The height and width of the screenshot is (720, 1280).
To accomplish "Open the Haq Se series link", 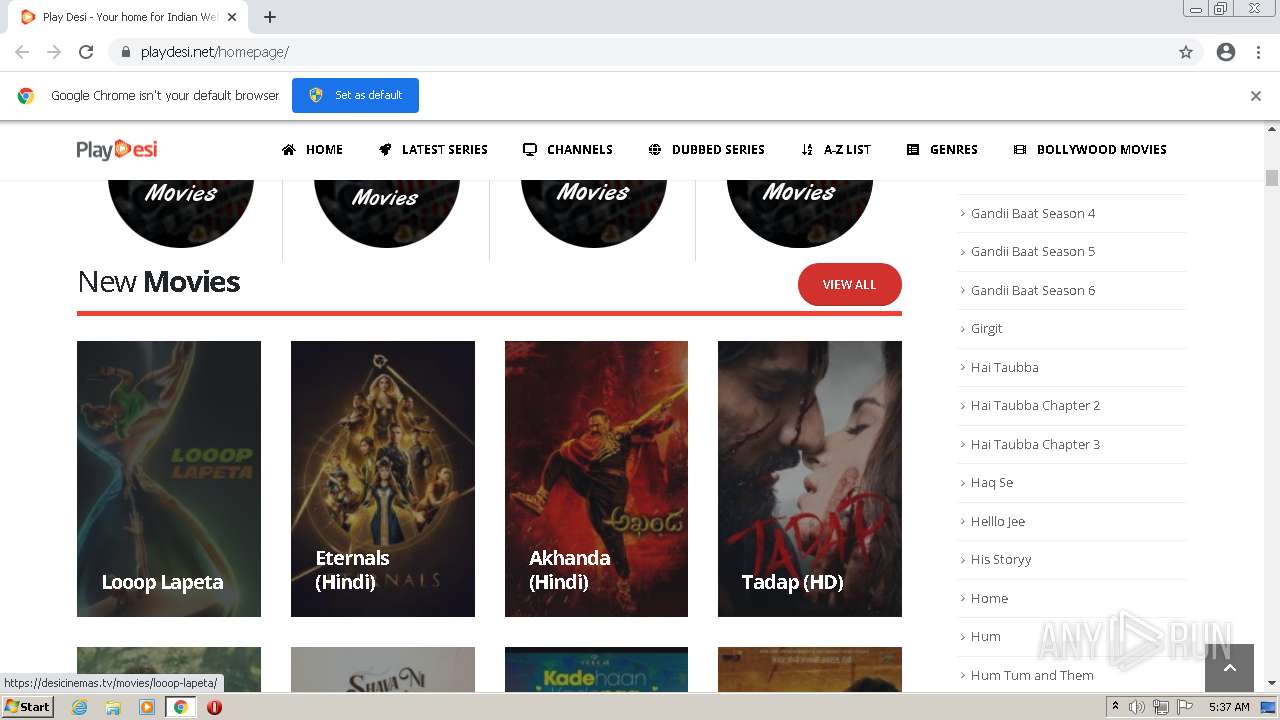I will tap(992, 482).
